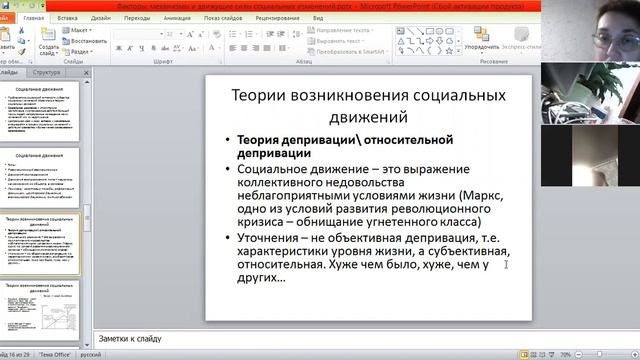Open the font name combo box

click(138, 34)
